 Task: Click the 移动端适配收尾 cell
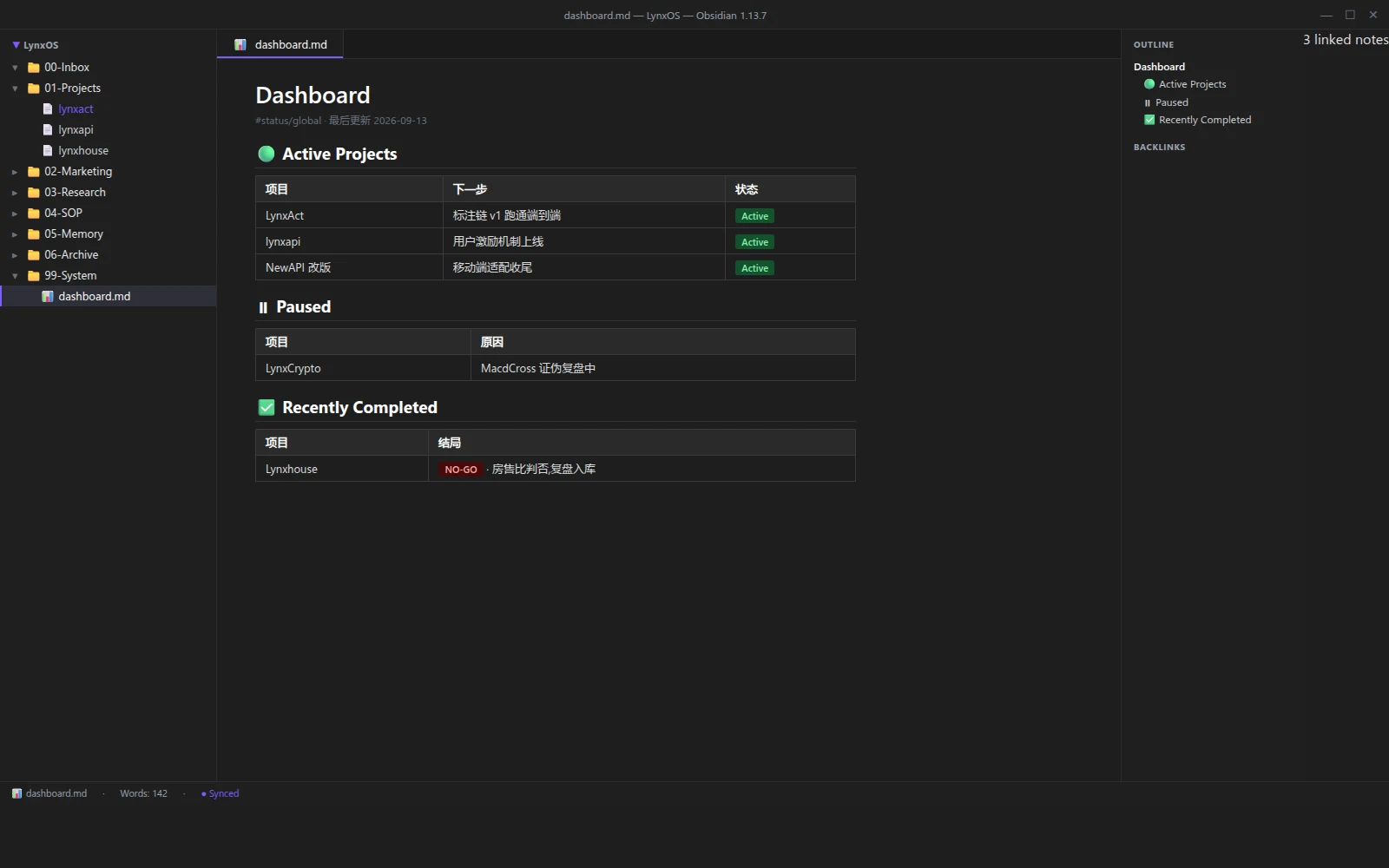pos(584,267)
